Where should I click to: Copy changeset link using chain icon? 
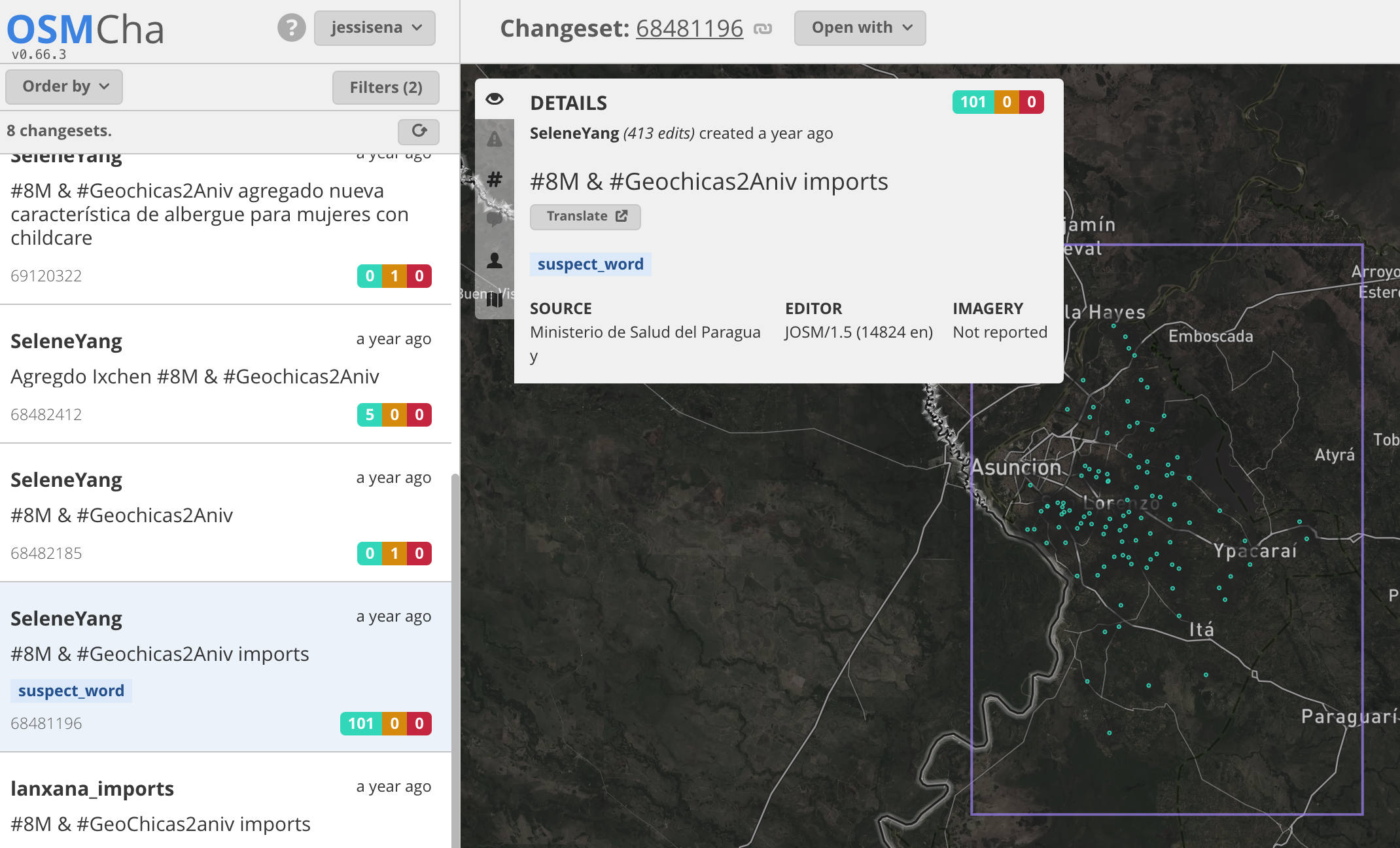pyautogui.click(x=763, y=29)
